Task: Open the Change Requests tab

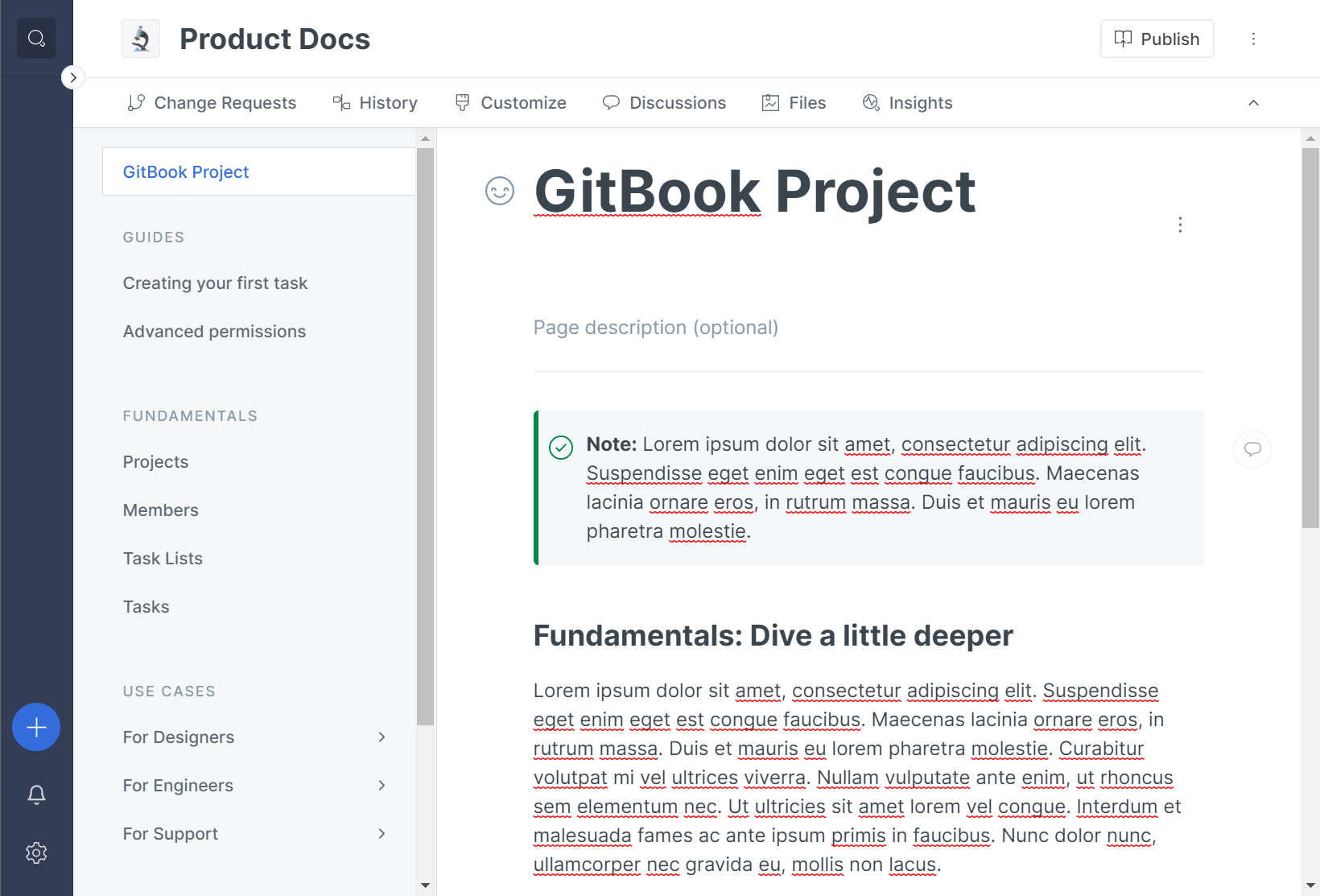Action: pyautogui.click(x=212, y=103)
